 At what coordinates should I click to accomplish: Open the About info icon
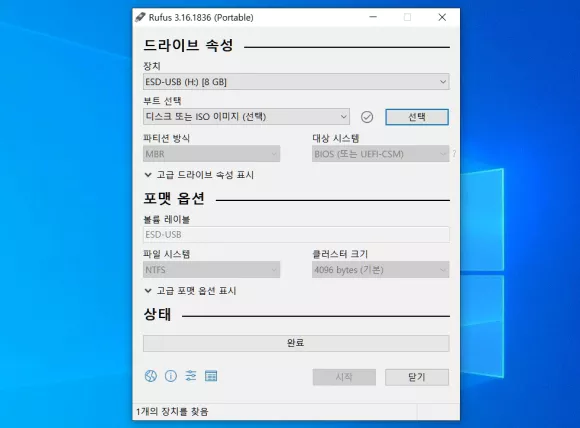tap(171, 376)
